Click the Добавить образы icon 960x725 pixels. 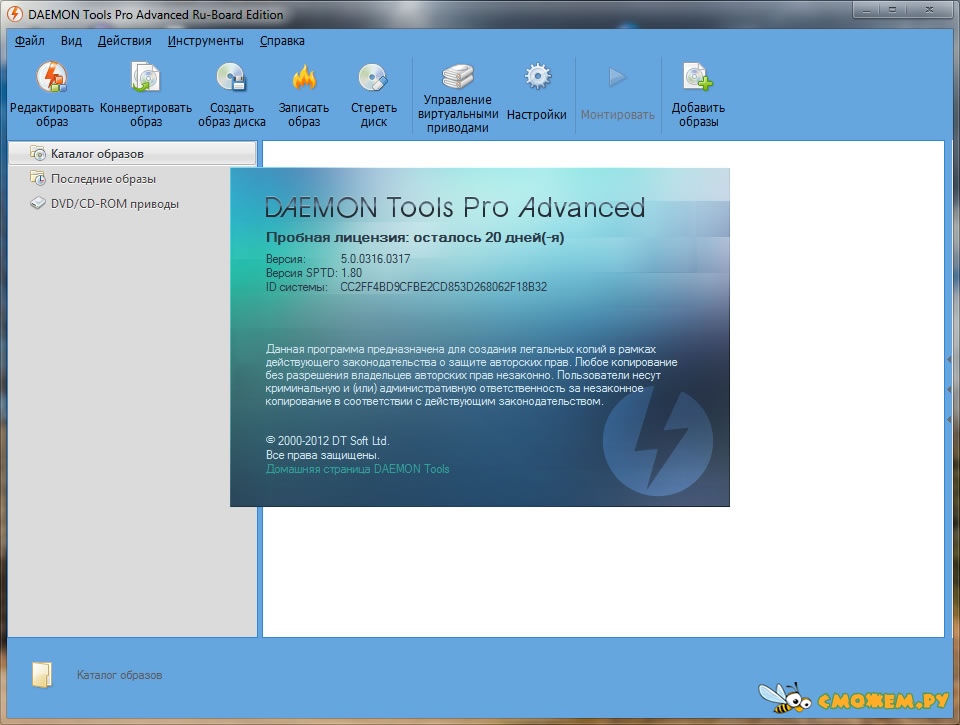coord(698,77)
